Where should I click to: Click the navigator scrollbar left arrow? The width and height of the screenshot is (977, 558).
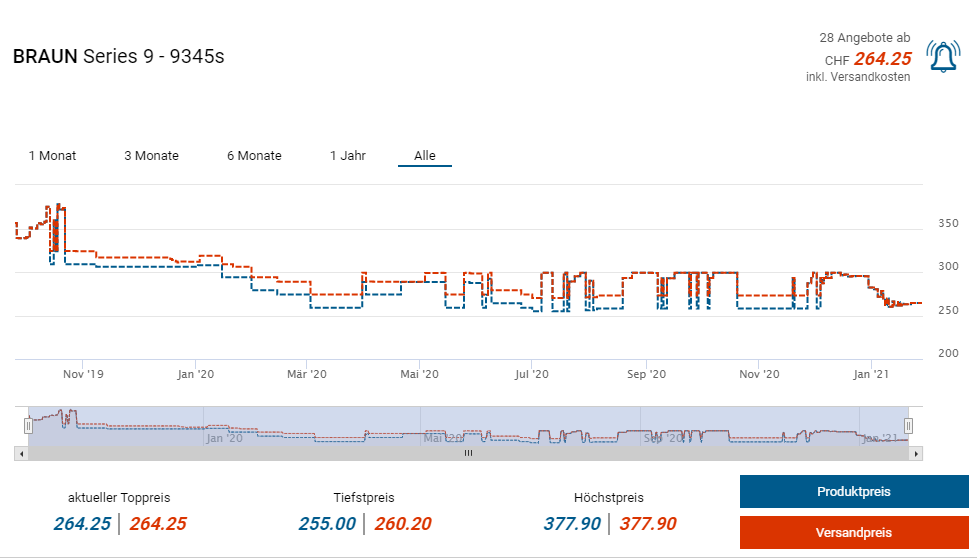click(x=20, y=453)
